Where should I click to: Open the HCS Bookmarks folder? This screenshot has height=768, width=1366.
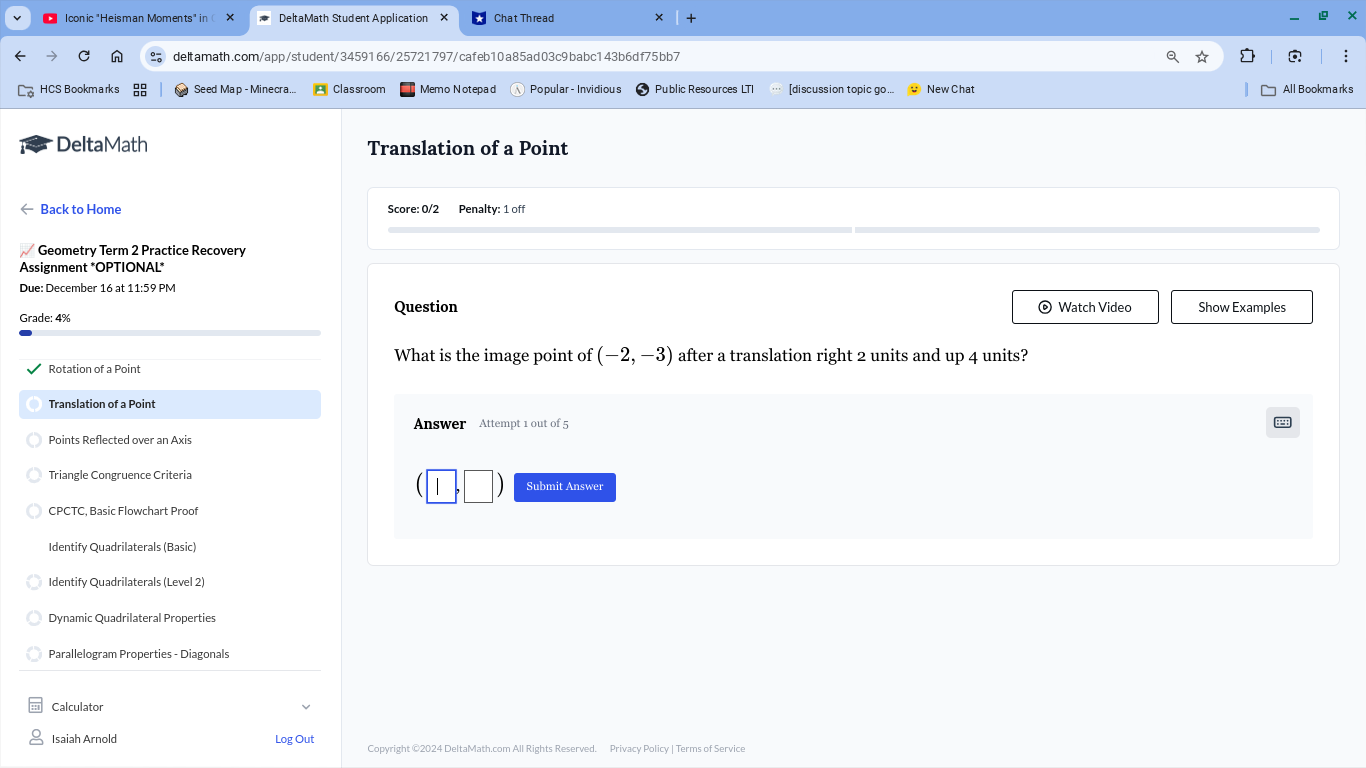[x=69, y=89]
